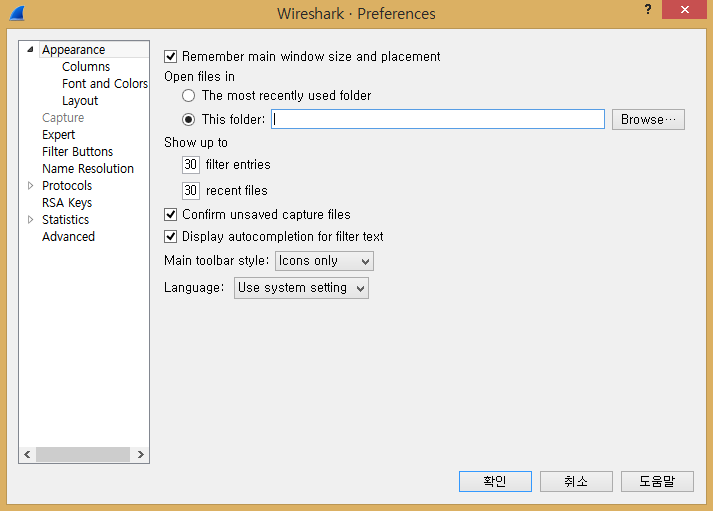Expand the Protocols tree node
This screenshot has width=713, height=511.
tap(30, 185)
